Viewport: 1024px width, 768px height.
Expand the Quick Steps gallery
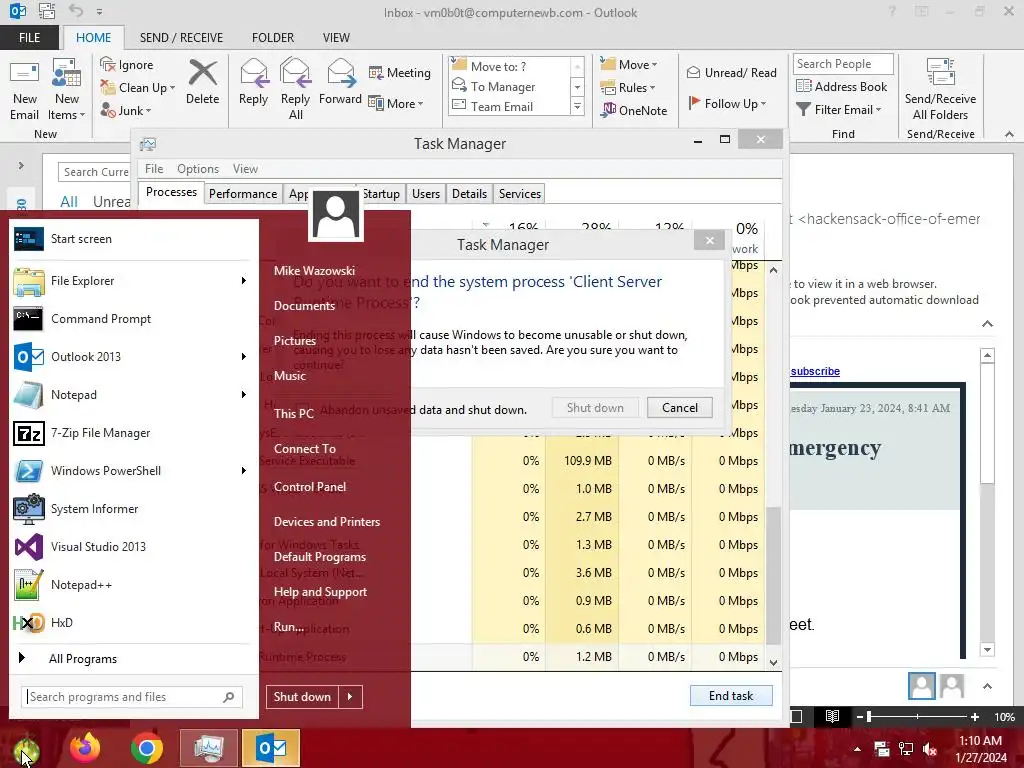click(577, 106)
